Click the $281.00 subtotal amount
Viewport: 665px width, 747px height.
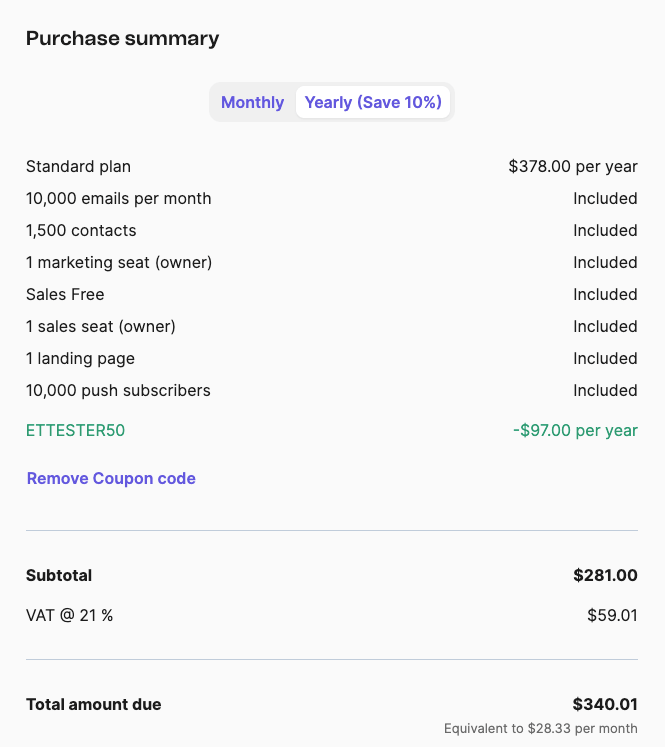(605, 575)
